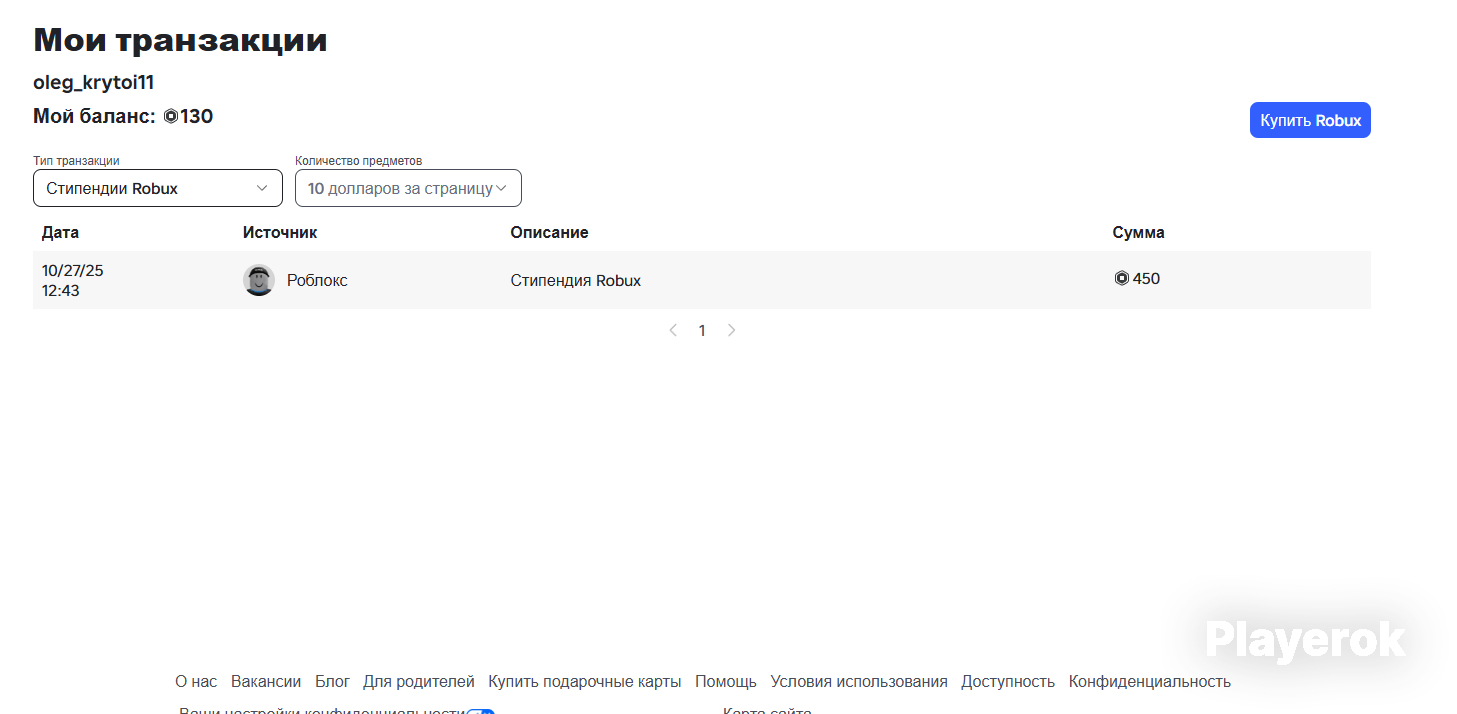Click the description "Стипендия Robux"
This screenshot has width=1457, height=714.
coord(576,280)
